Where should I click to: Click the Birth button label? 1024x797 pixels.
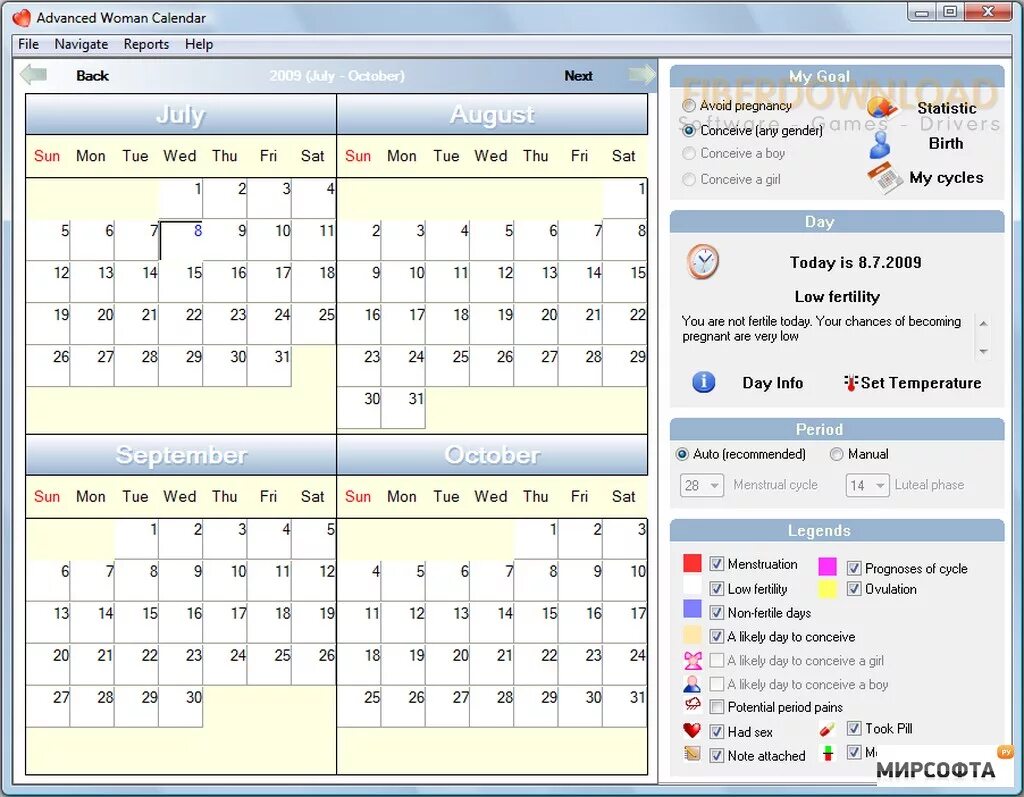(946, 143)
